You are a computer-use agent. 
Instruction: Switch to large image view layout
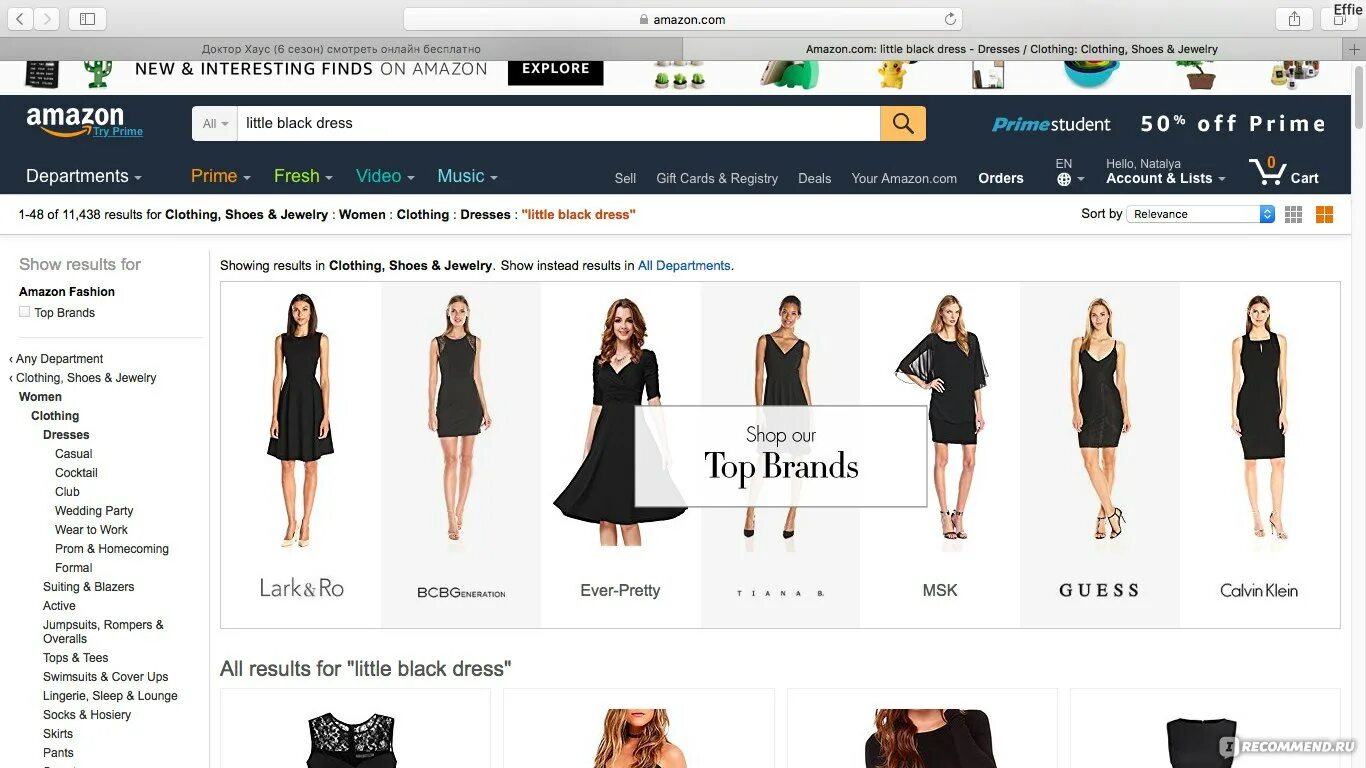[1325, 214]
